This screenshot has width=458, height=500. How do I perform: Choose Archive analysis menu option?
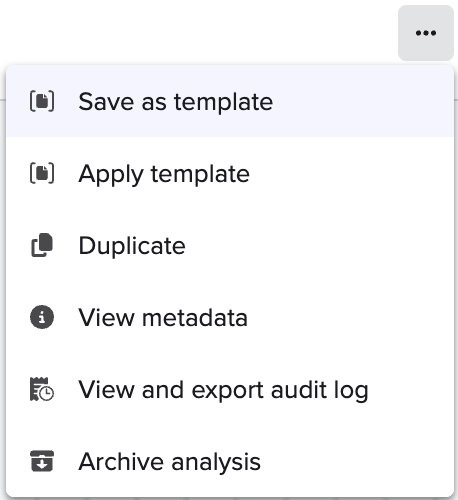230,461
